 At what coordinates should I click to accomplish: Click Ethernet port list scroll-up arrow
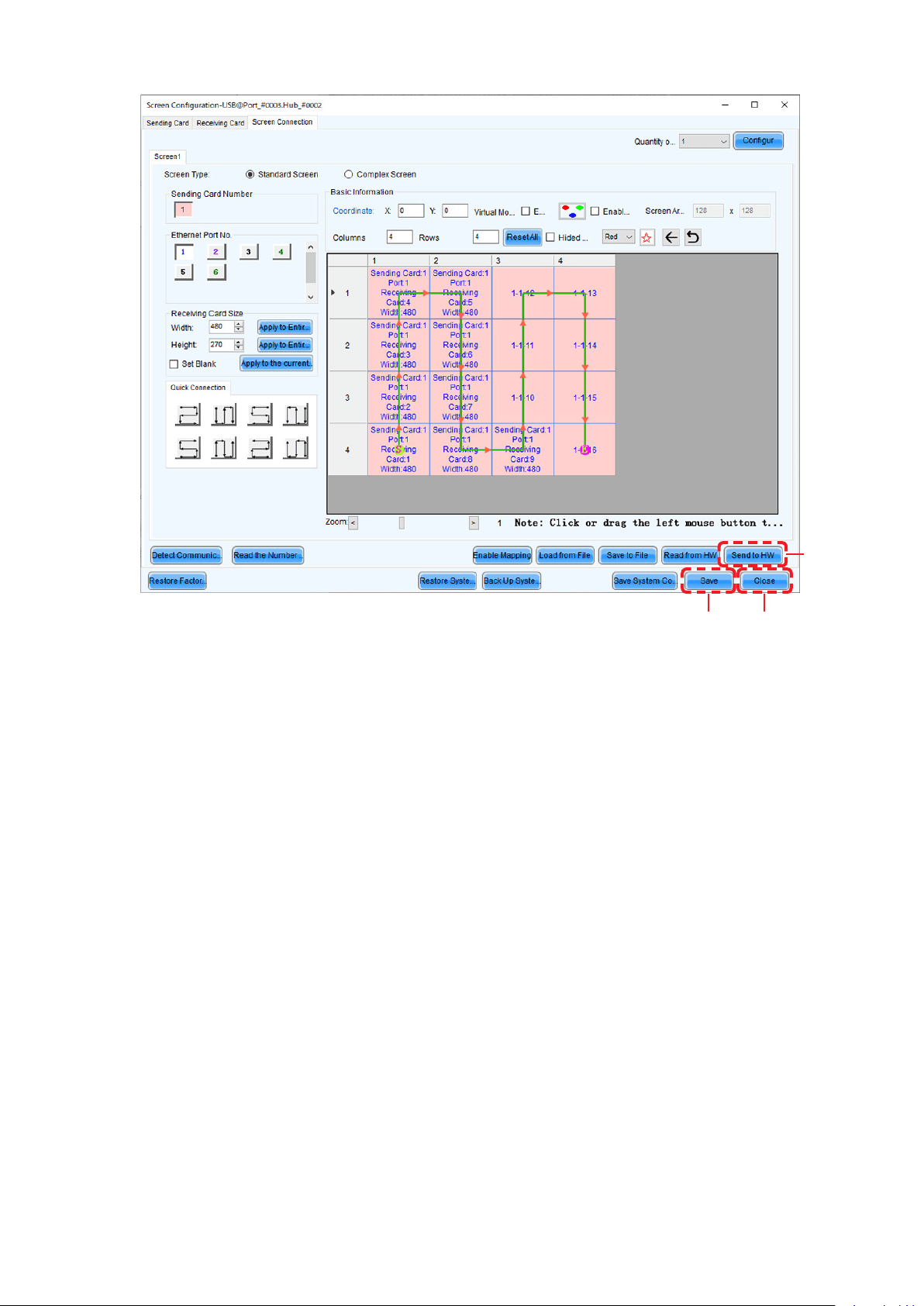click(311, 248)
